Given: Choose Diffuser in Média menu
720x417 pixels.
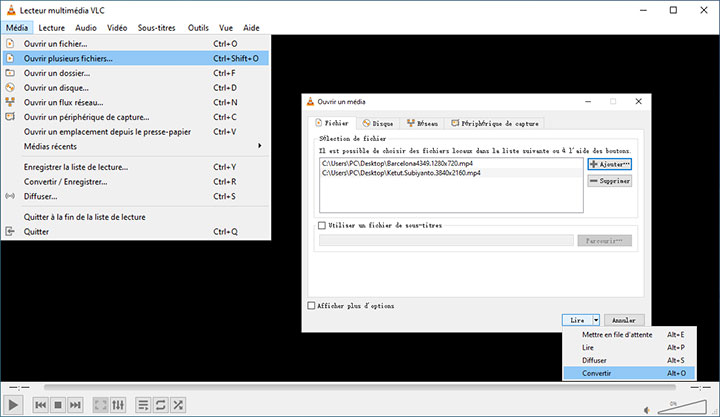Looking at the screenshot, I should click(135, 197).
